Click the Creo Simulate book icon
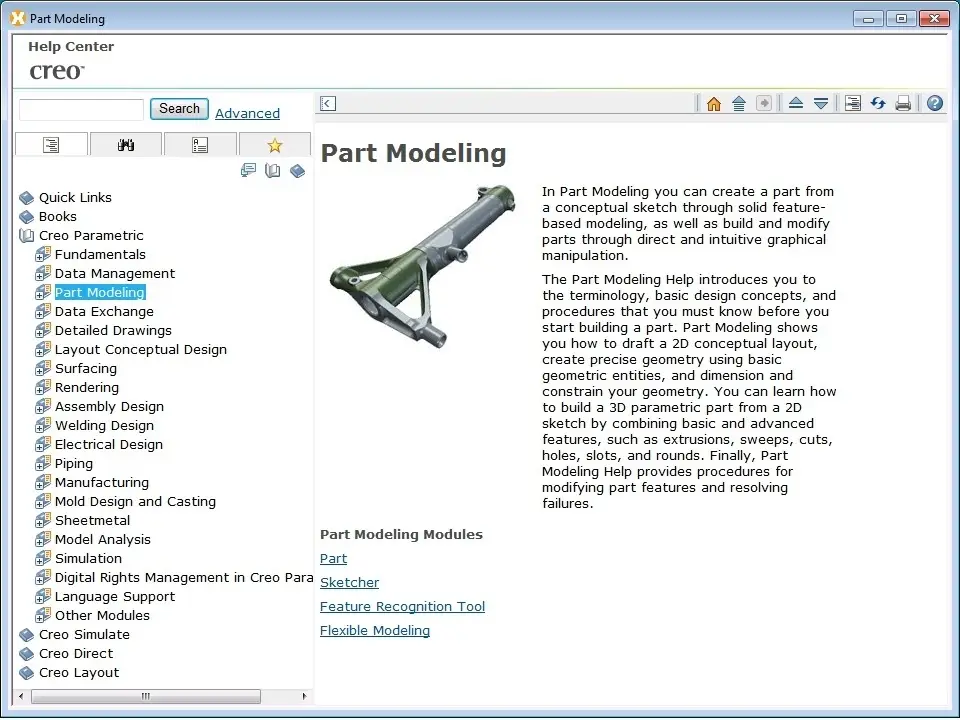 pos(26,635)
